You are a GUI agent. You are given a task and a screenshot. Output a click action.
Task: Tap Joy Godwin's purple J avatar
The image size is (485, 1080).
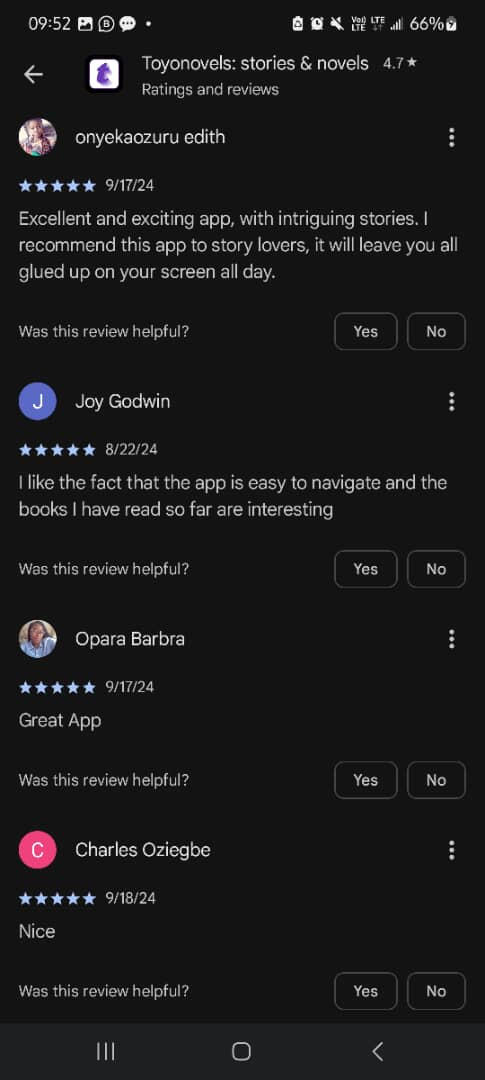pyautogui.click(x=37, y=402)
